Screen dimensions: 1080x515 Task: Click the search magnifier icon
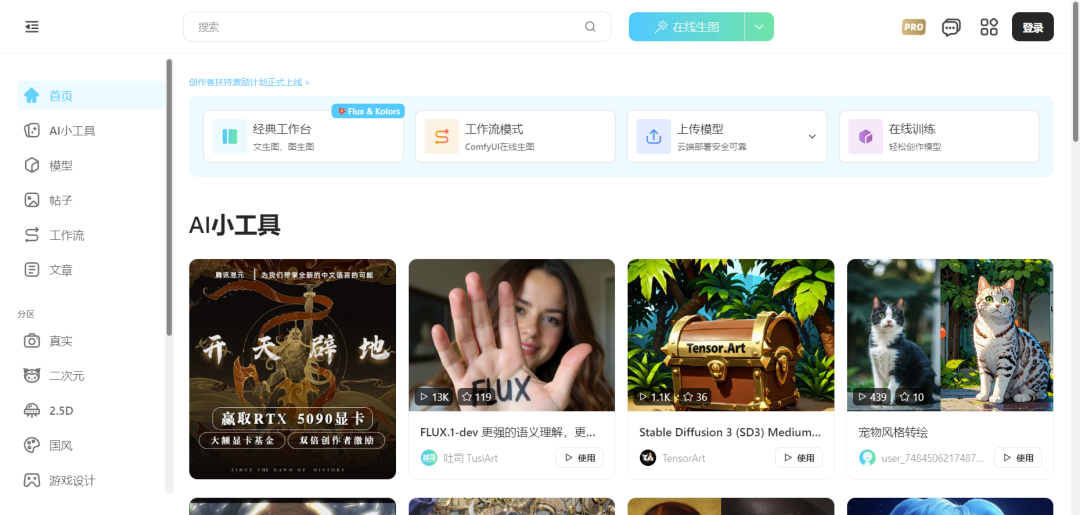pyautogui.click(x=590, y=27)
